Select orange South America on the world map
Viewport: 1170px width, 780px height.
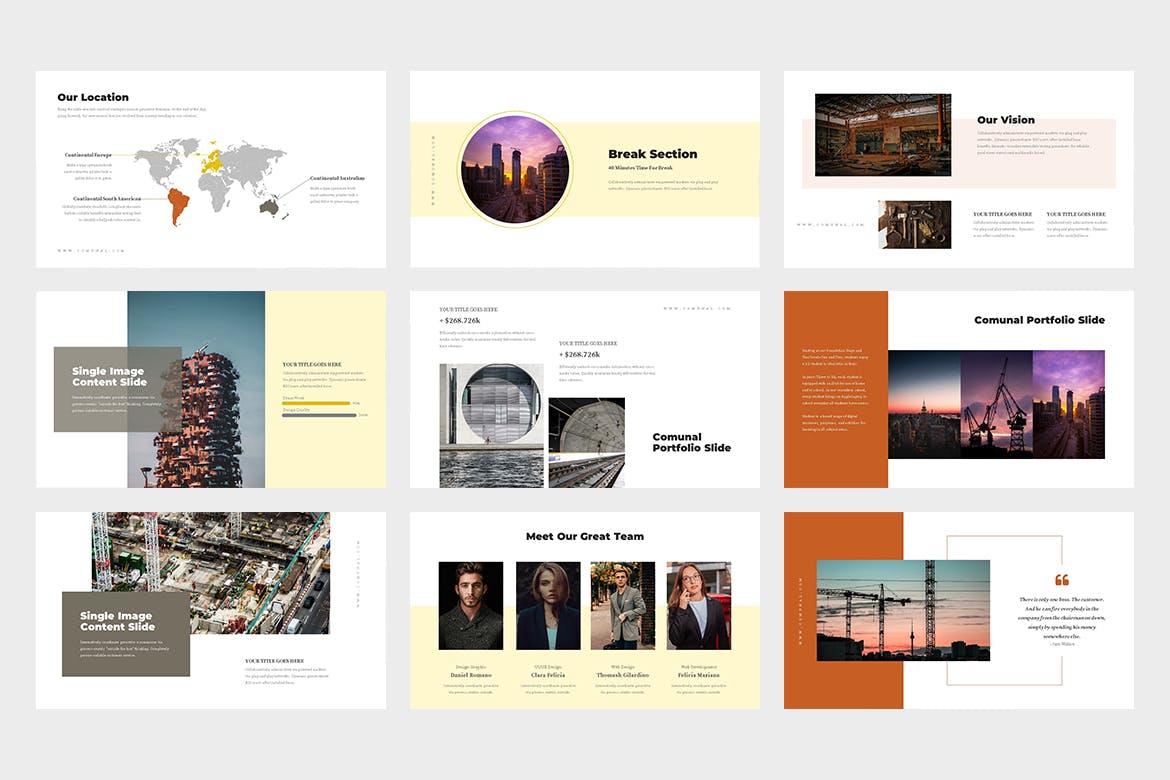click(x=178, y=206)
